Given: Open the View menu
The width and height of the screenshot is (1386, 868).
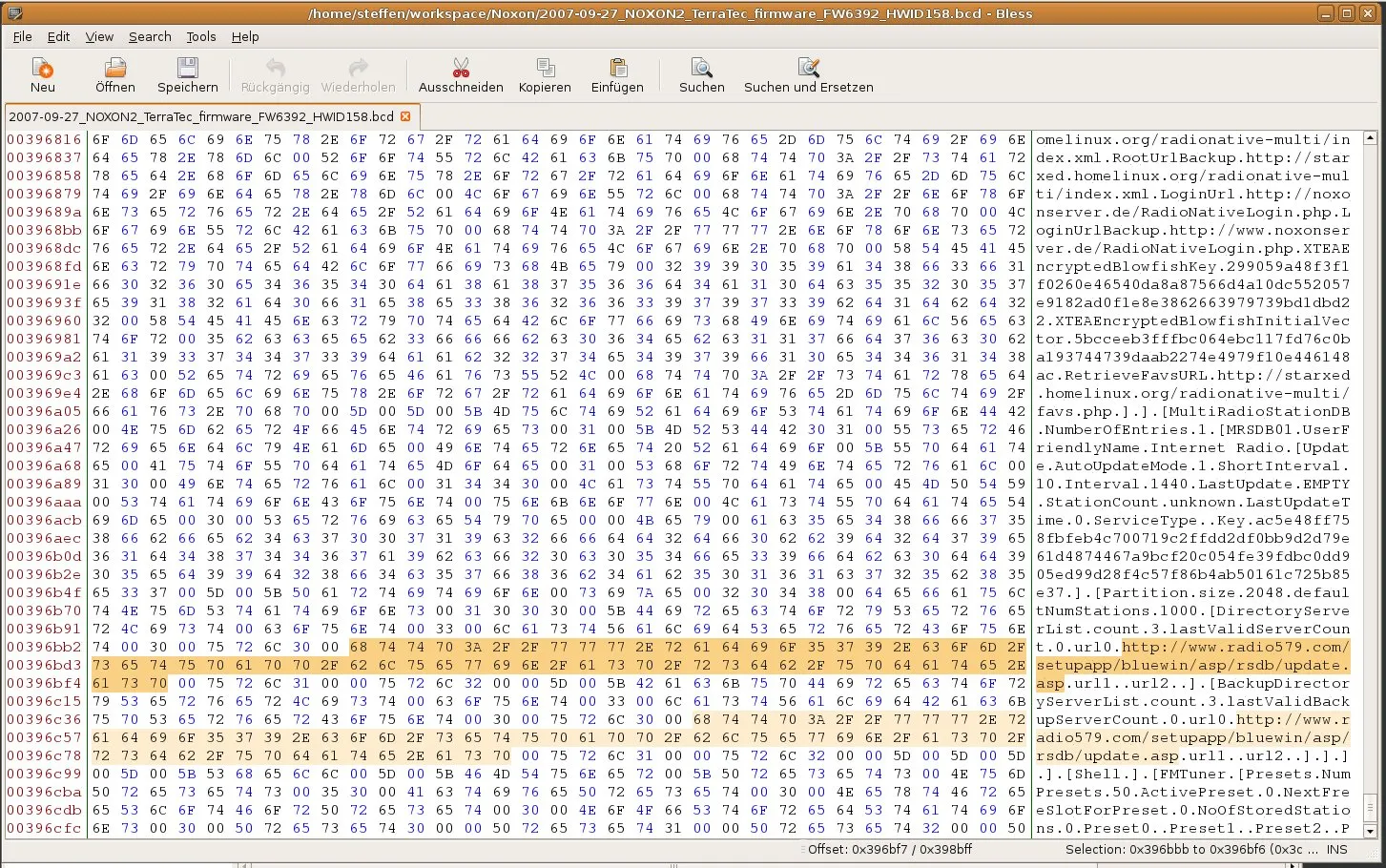Looking at the screenshot, I should tap(99, 36).
